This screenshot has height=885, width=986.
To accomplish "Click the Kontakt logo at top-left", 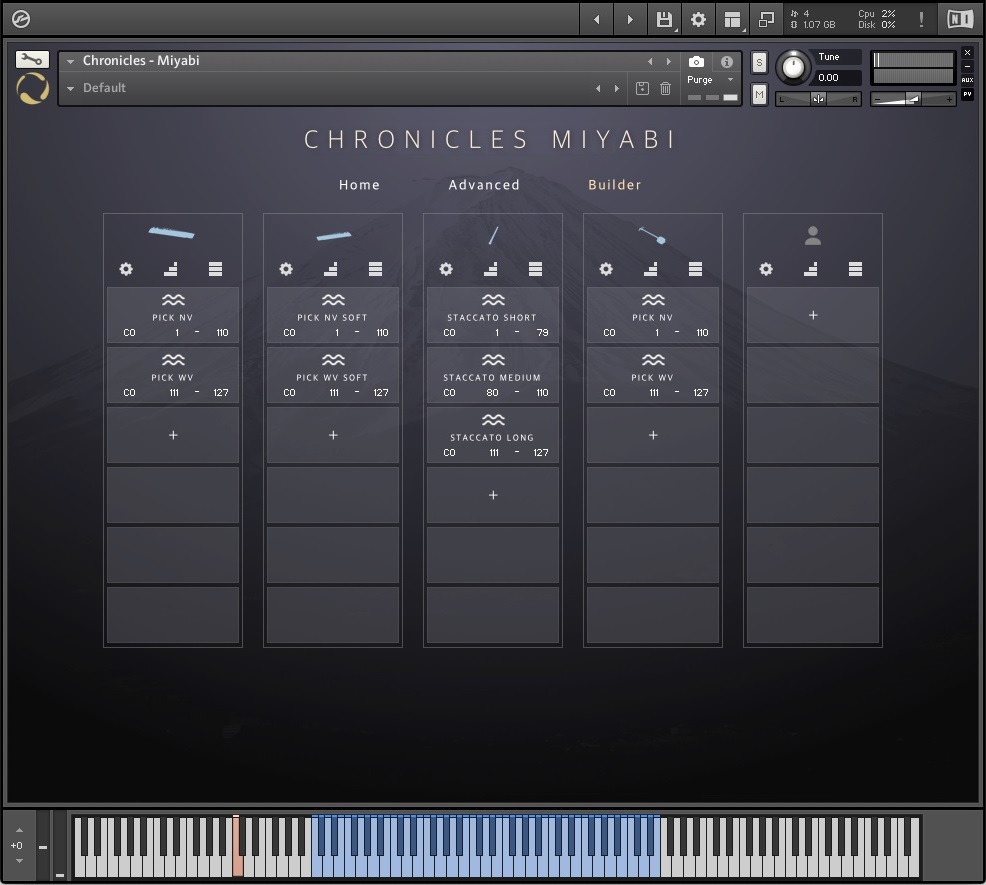I will (21, 19).
